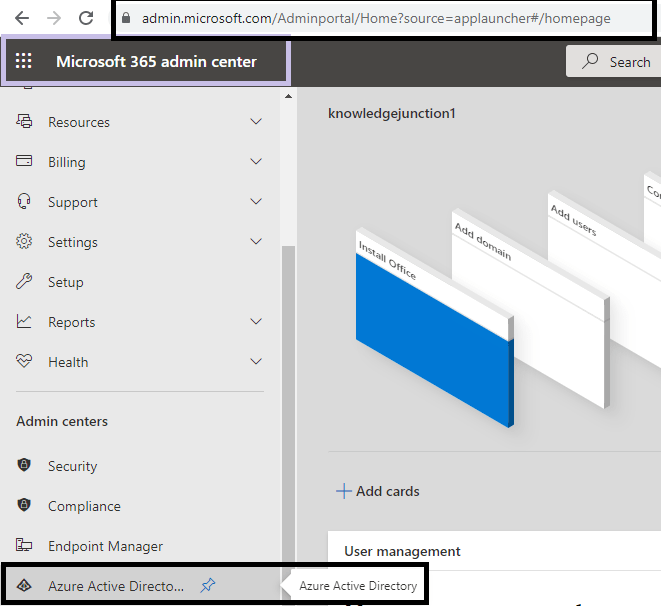
Task: Expand the Reports chevron
Action: coord(256,322)
